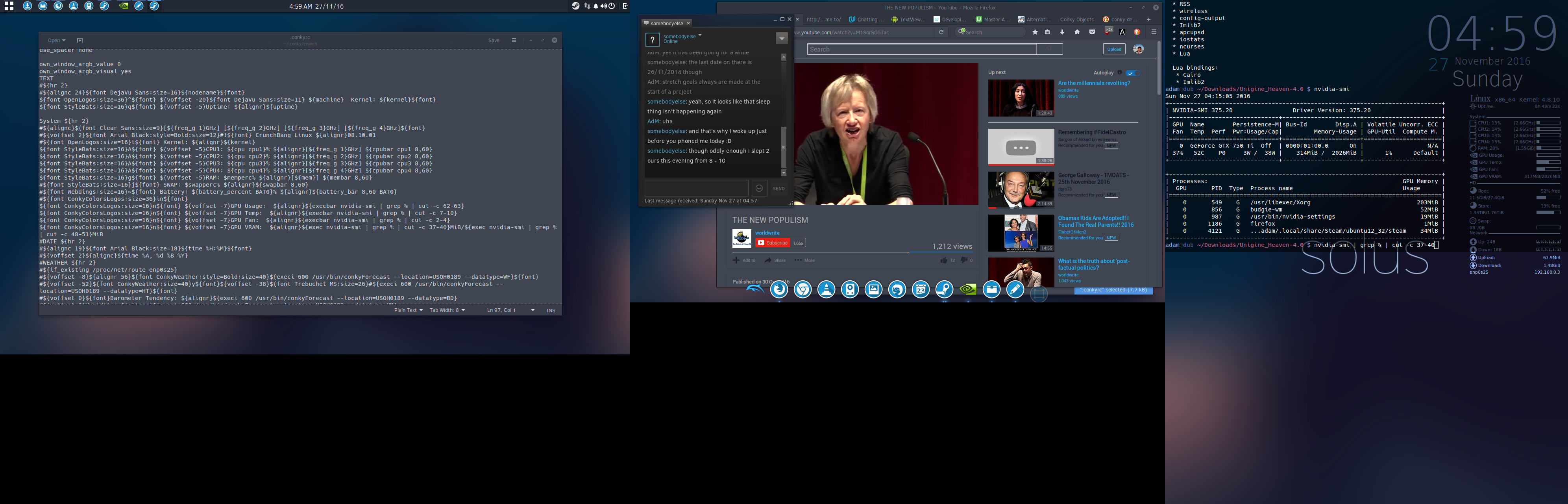Screen dimensions: 1568x504
Task: Open George Galloway video thumbnail
Action: tap(1021, 189)
